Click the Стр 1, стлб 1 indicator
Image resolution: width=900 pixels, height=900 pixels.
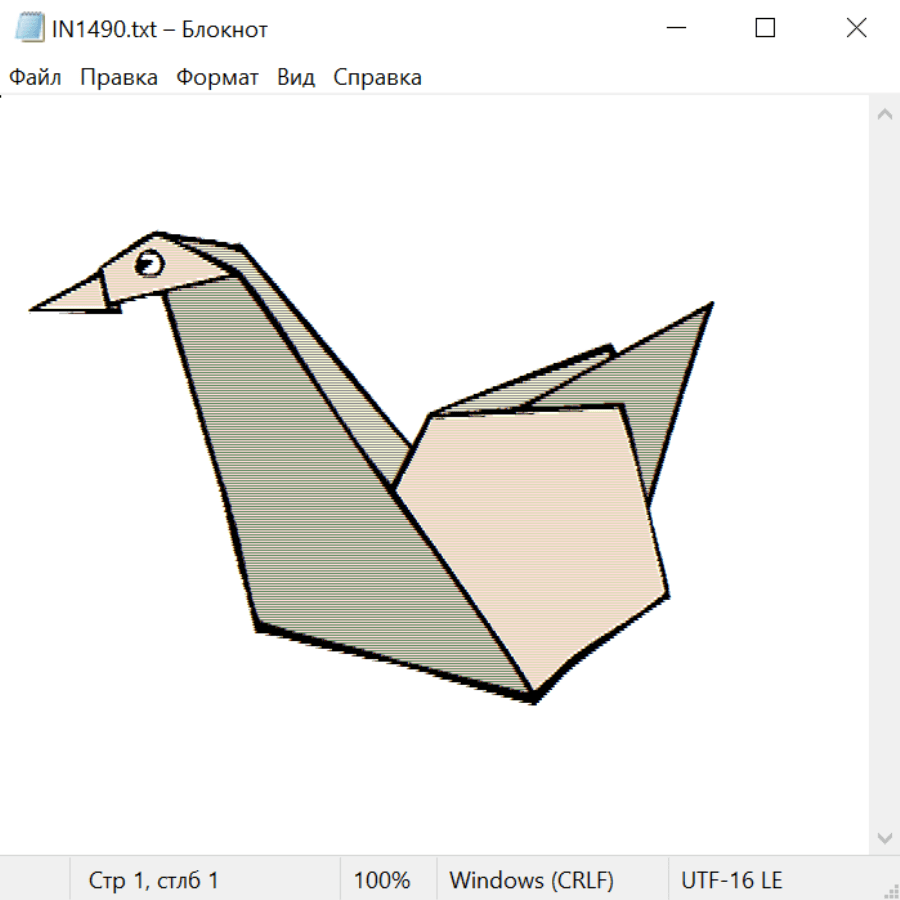point(153,881)
